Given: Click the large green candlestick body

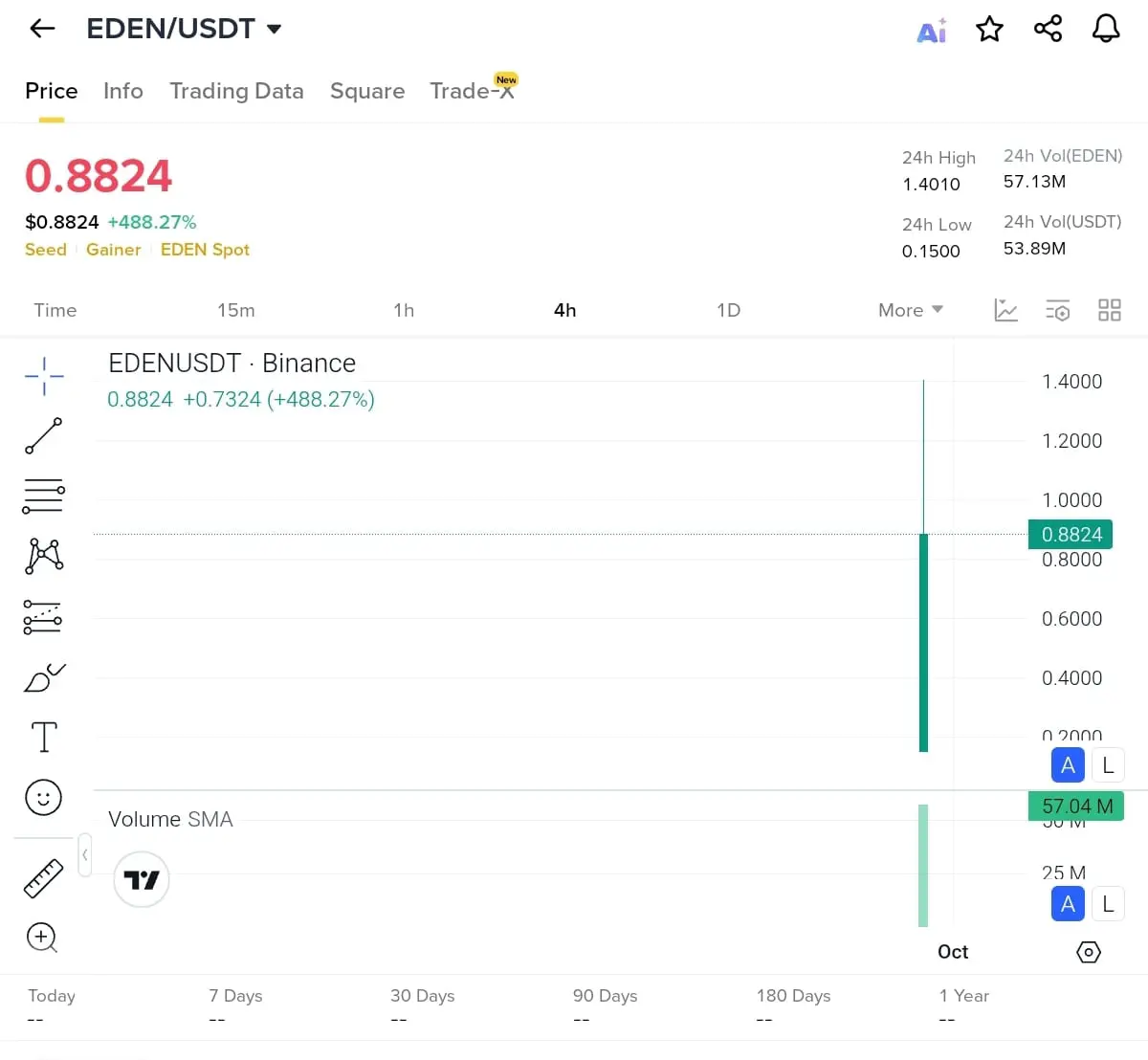Looking at the screenshot, I should coord(924,643).
